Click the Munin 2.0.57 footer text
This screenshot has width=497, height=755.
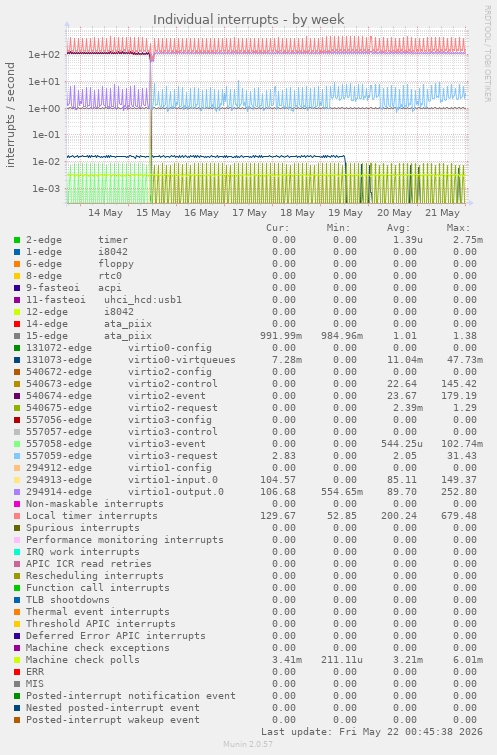[248, 744]
